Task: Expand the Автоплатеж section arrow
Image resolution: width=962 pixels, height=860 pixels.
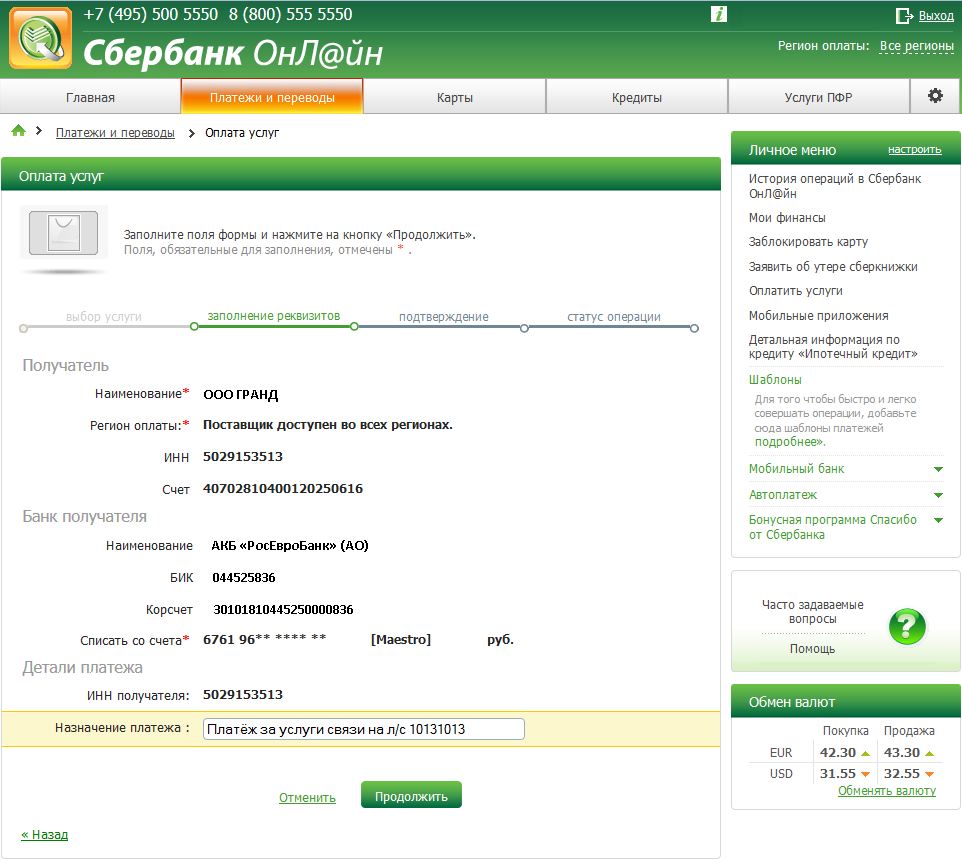Action: pyautogui.click(x=938, y=495)
